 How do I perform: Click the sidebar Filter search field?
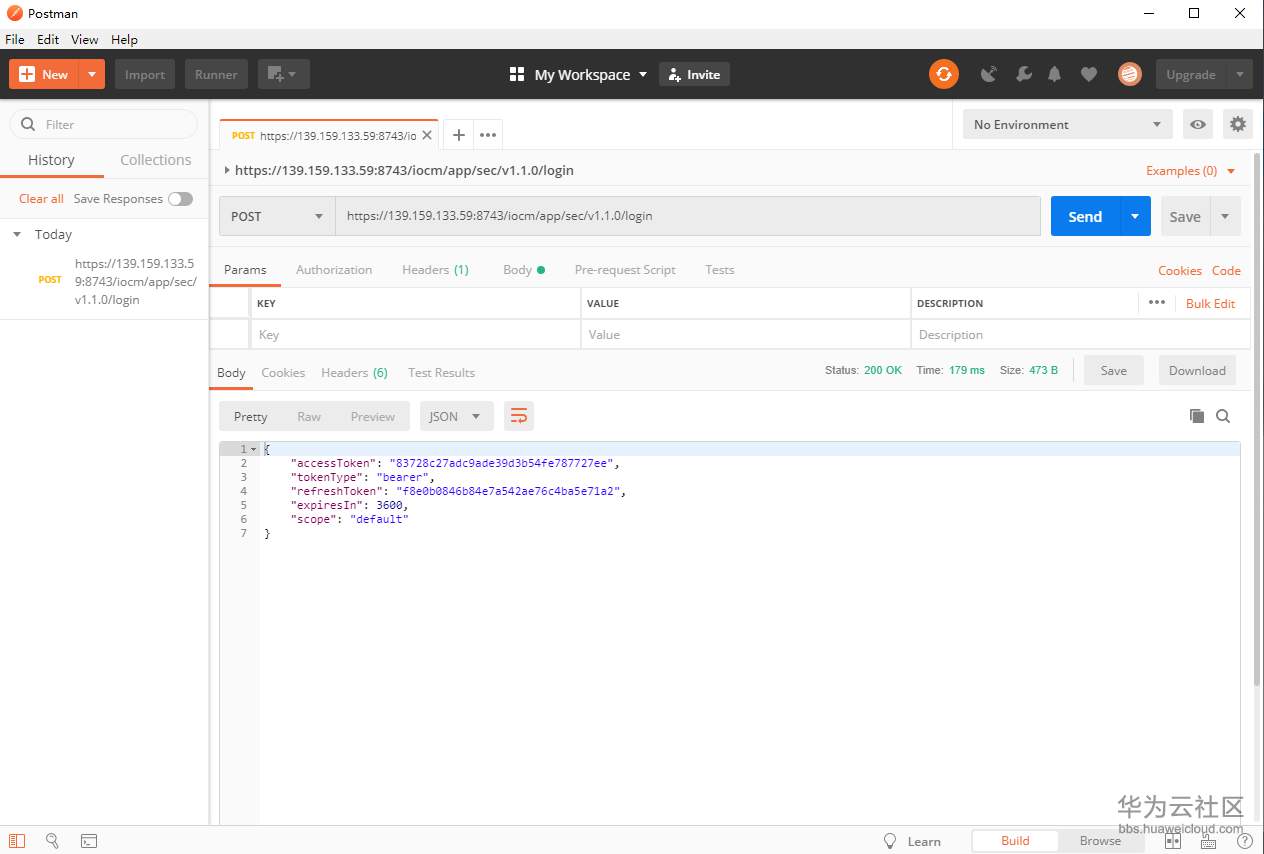tap(104, 124)
